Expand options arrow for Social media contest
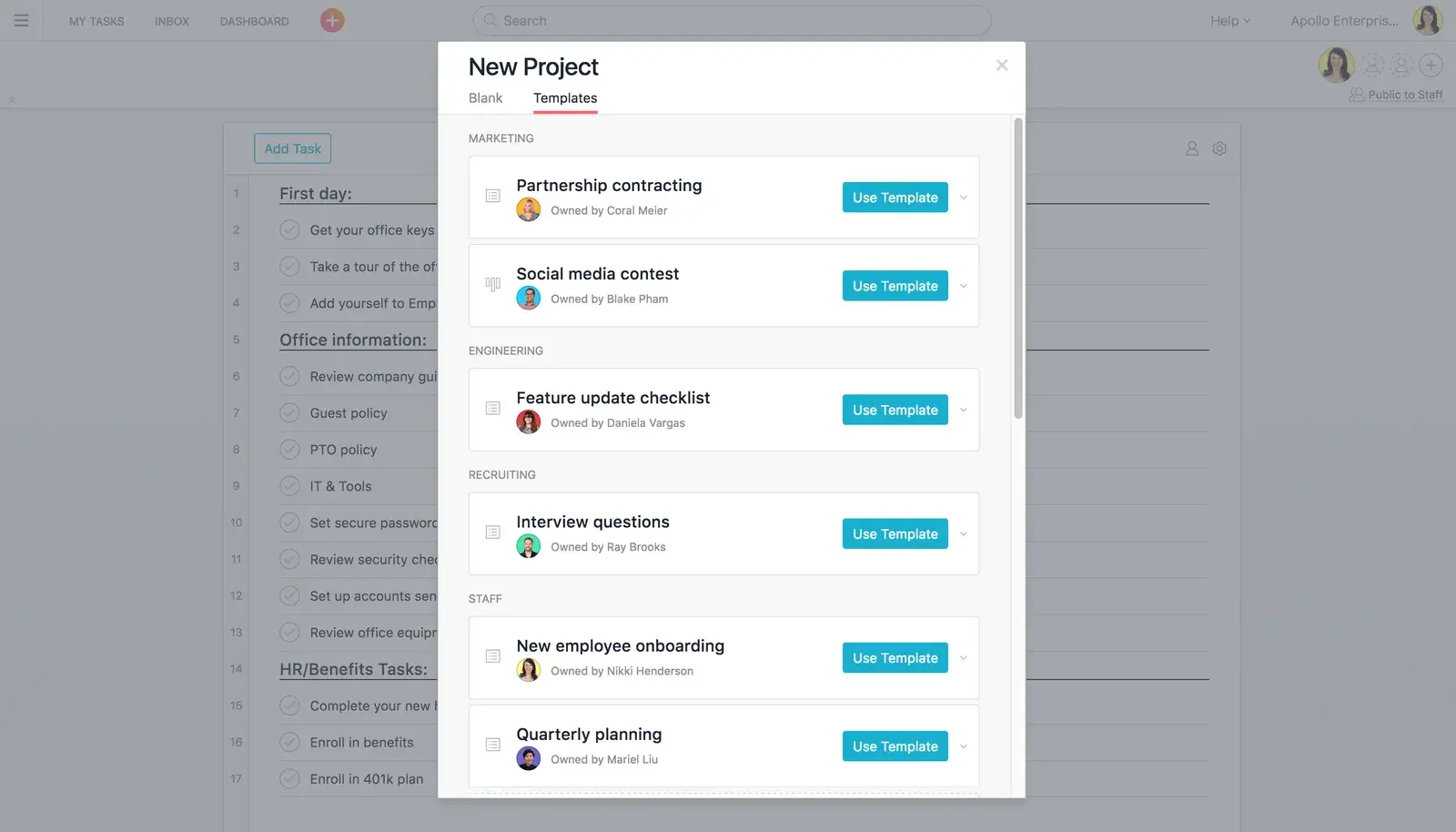The width and height of the screenshot is (1456, 832). pyautogui.click(x=963, y=286)
